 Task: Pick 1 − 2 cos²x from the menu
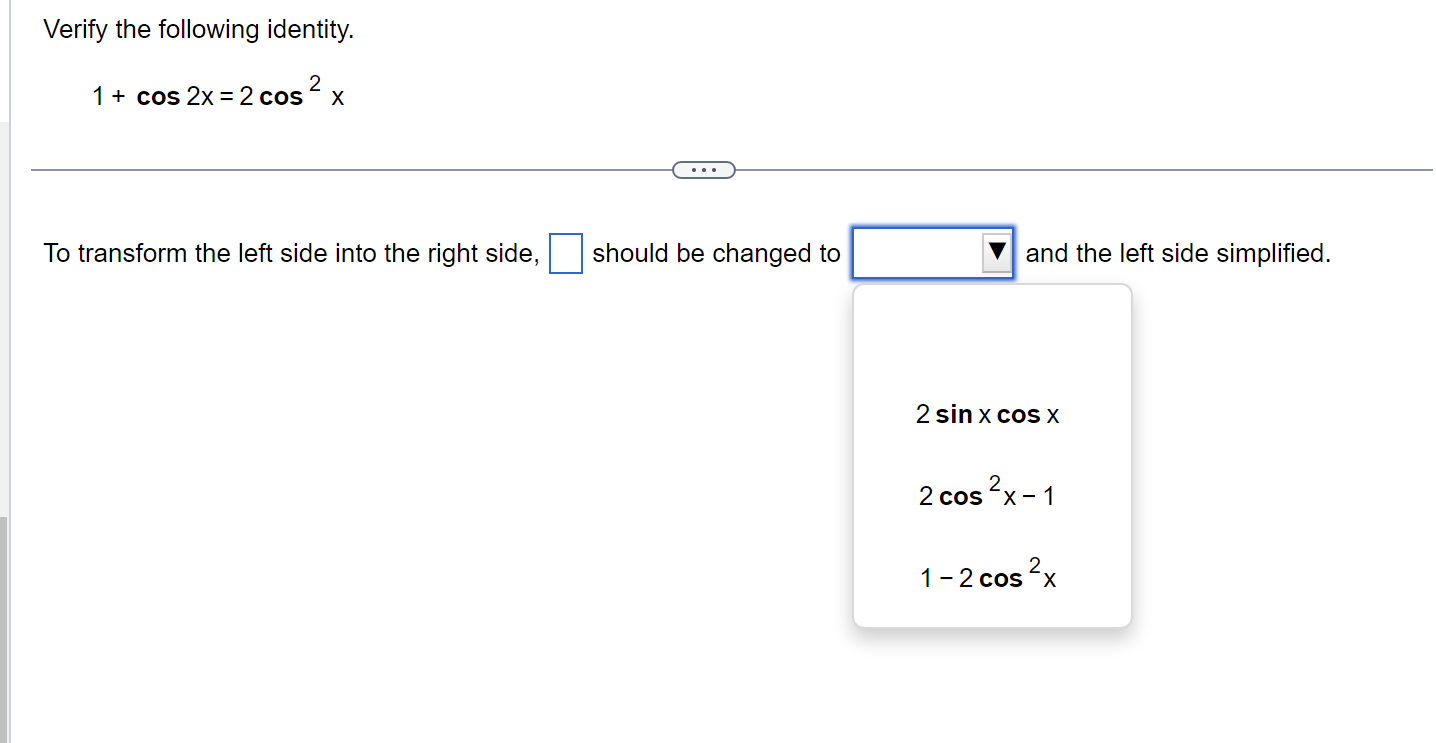click(987, 576)
